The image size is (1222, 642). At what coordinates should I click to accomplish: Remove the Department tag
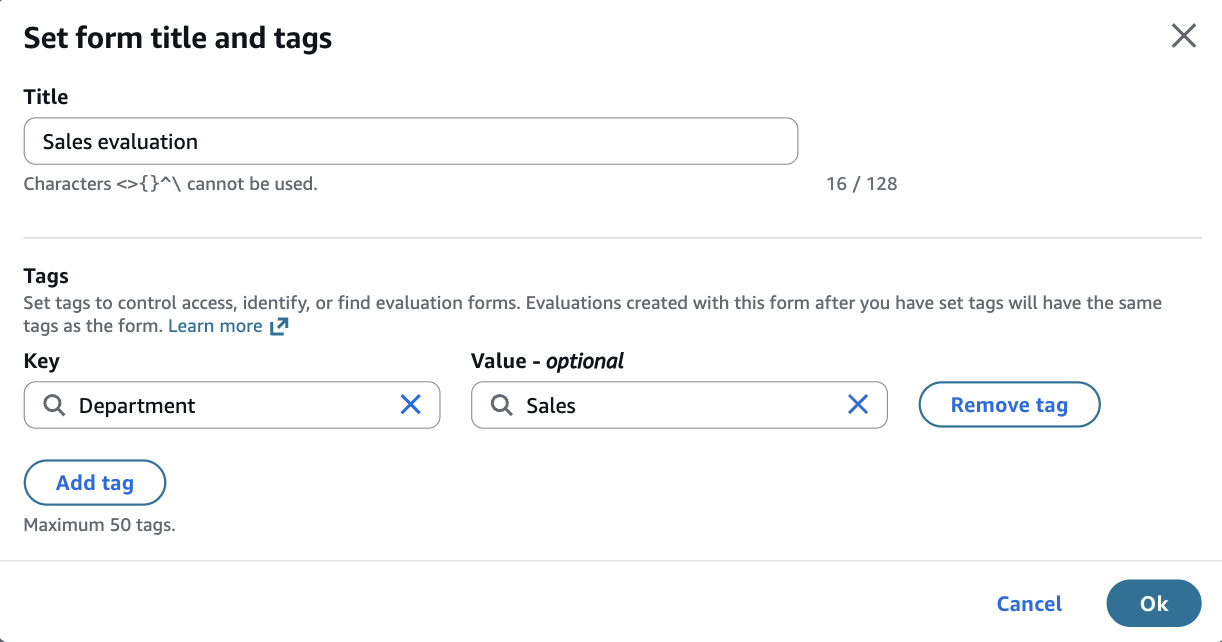(1009, 405)
